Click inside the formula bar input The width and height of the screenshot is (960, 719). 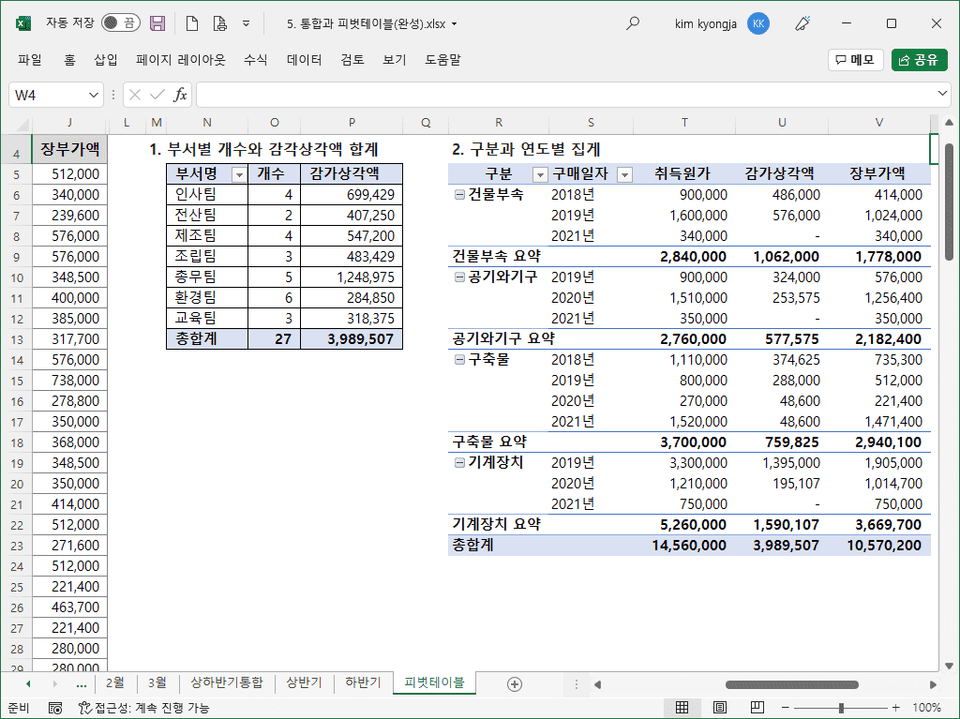coord(564,95)
